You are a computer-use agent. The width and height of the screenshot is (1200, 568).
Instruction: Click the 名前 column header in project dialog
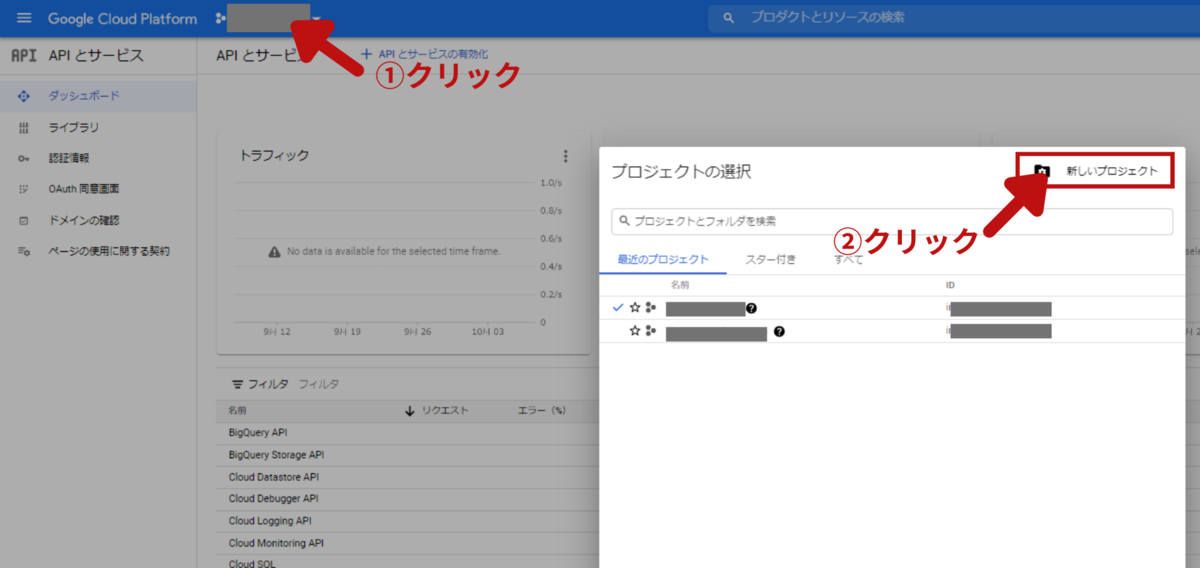coord(680,285)
